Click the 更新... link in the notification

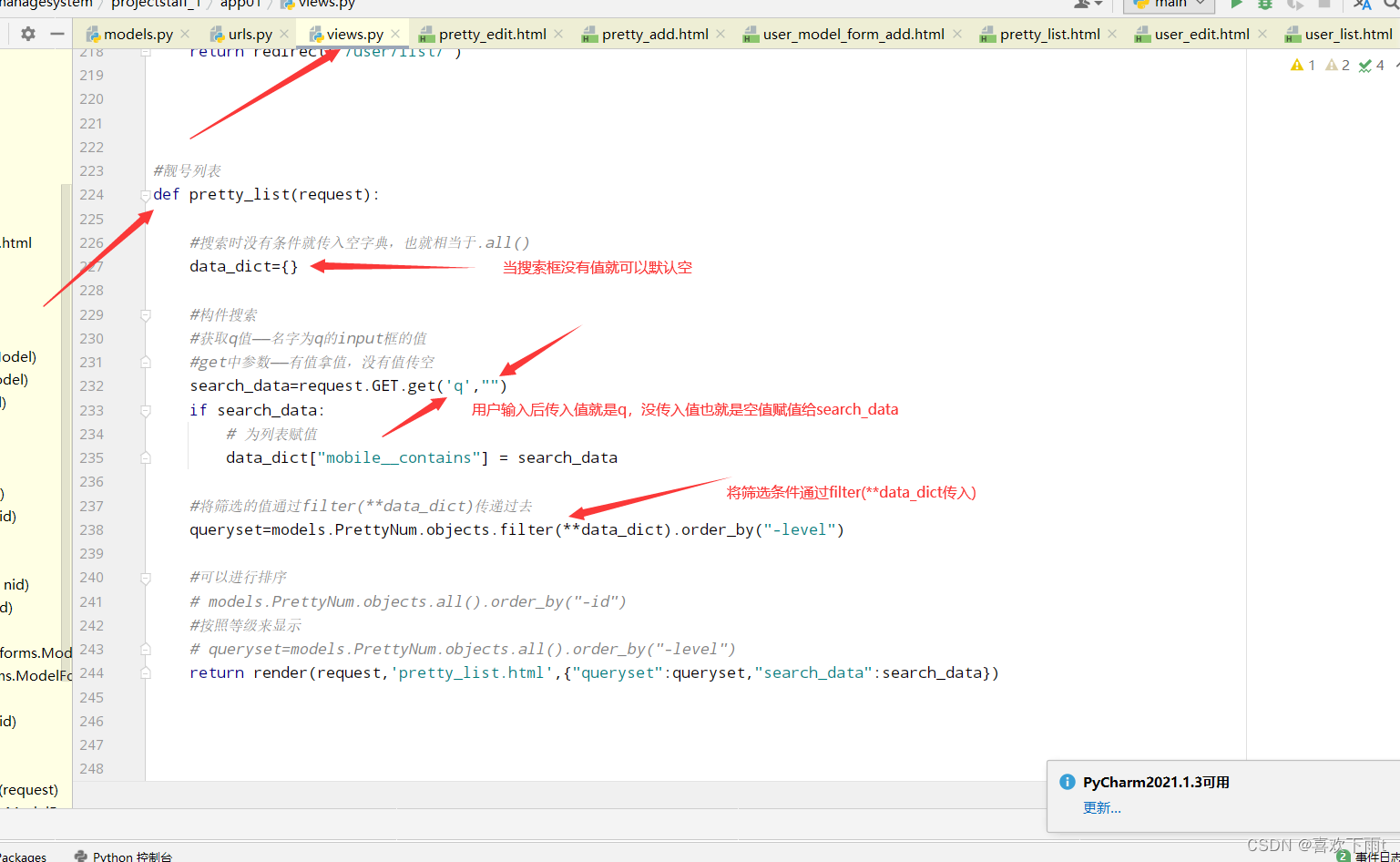point(1101,808)
